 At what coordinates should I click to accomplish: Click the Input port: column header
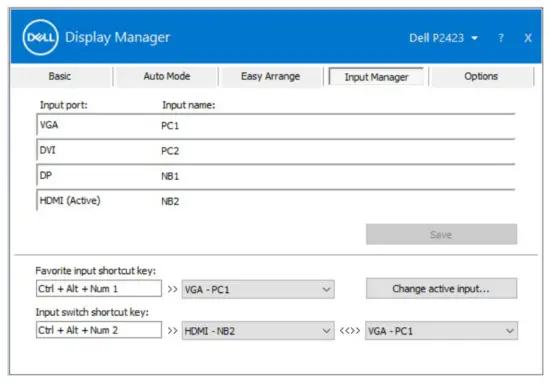point(63,105)
